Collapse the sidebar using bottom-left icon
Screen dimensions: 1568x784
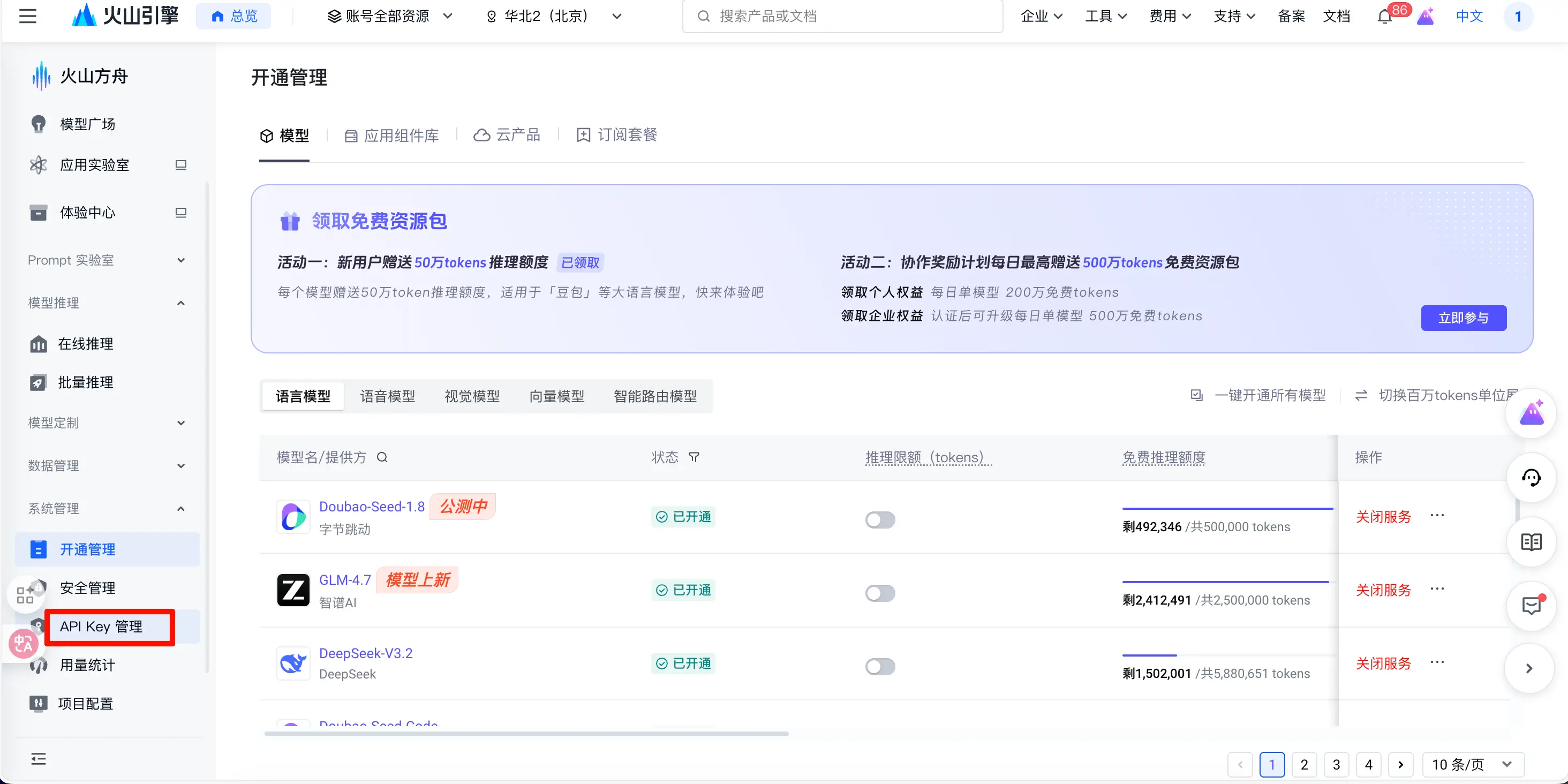[39, 758]
